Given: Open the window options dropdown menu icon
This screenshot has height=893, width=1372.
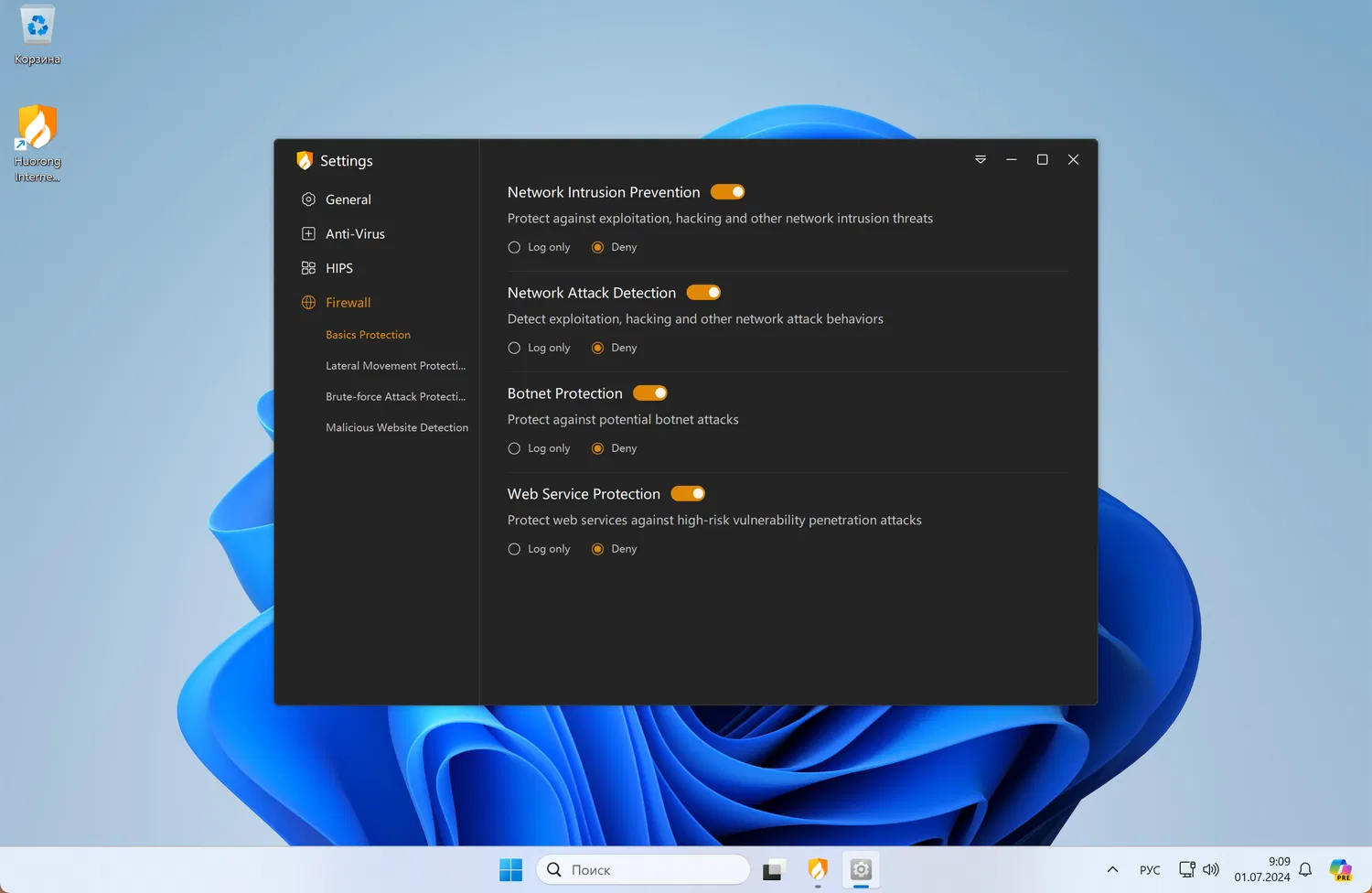Looking at the screenshot, I should tap(981, 159).
